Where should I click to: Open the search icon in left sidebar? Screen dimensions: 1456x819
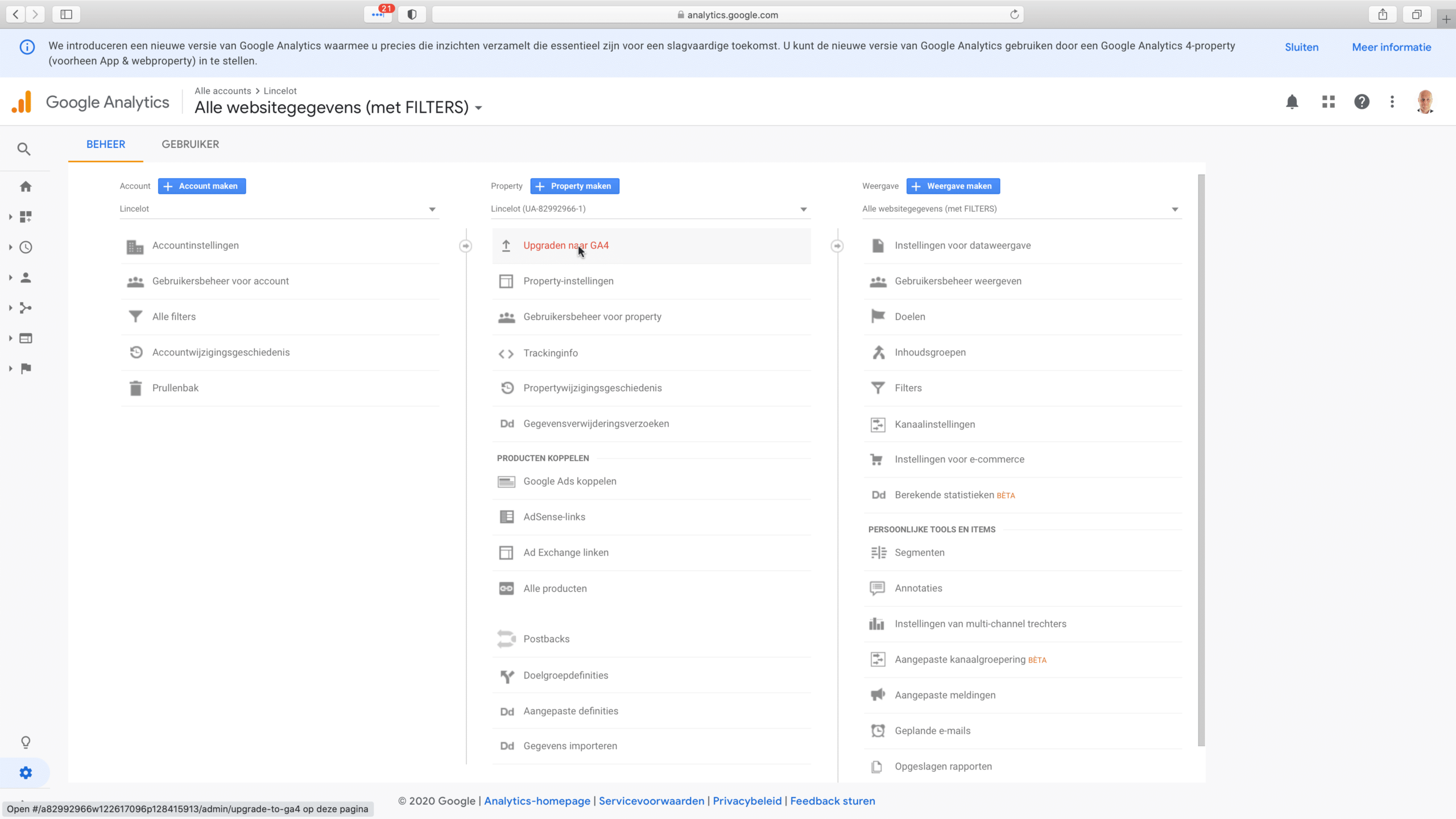pos(23,149)
